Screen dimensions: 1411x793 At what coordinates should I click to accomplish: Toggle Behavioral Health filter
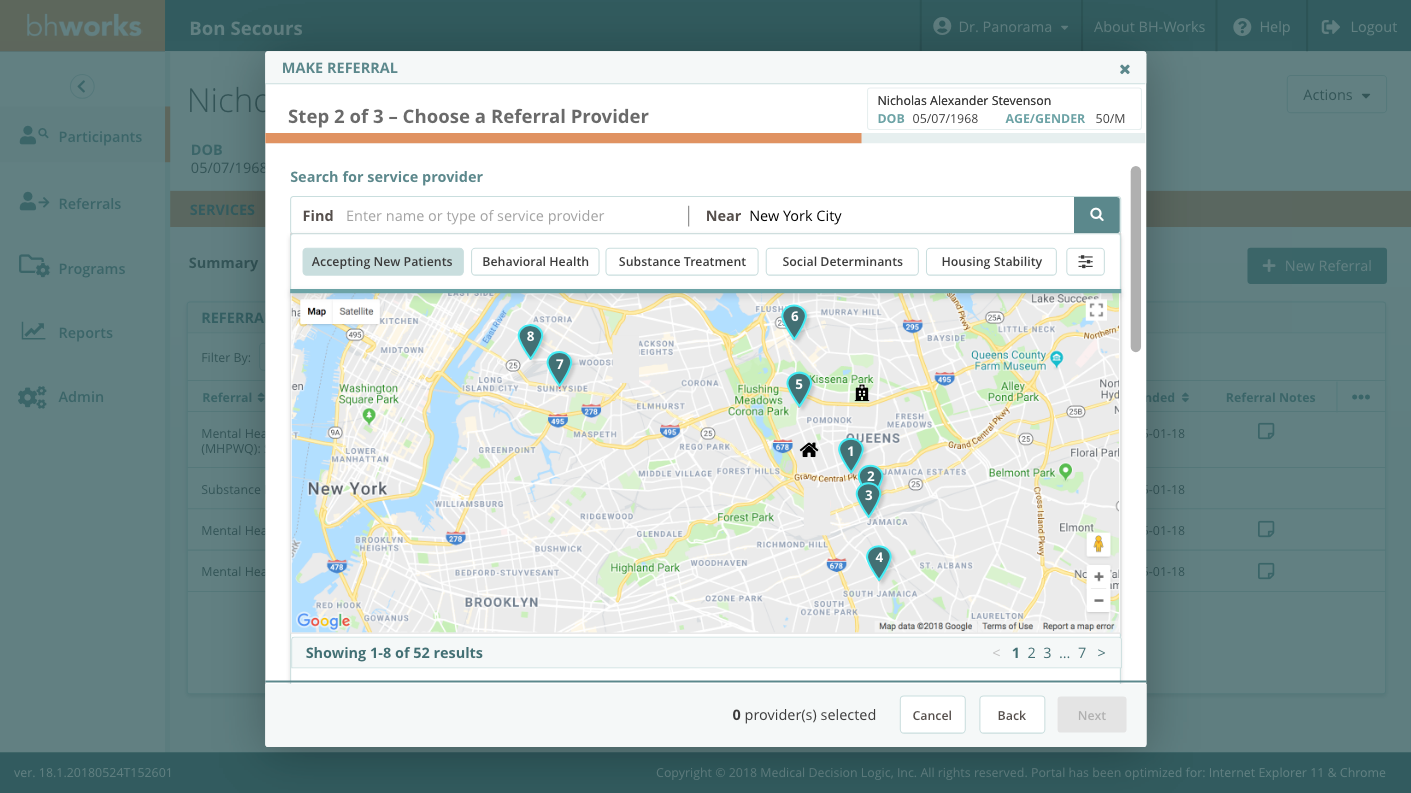pyautogui.click(x=535, y=262)
